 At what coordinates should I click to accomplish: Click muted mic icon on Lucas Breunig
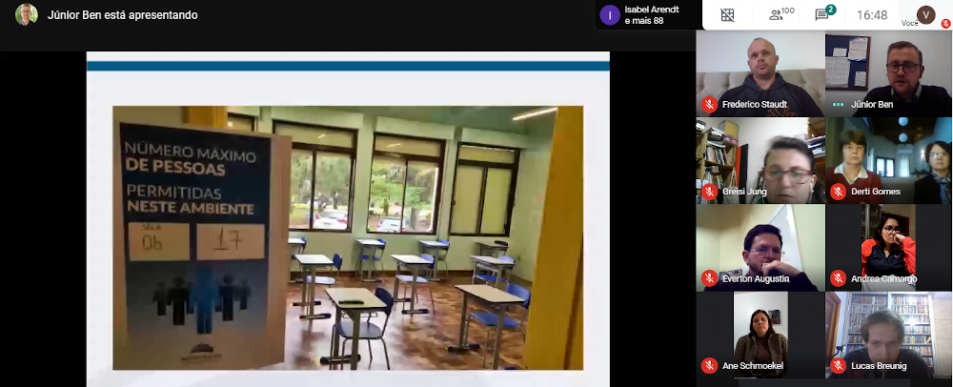[838, 366]
